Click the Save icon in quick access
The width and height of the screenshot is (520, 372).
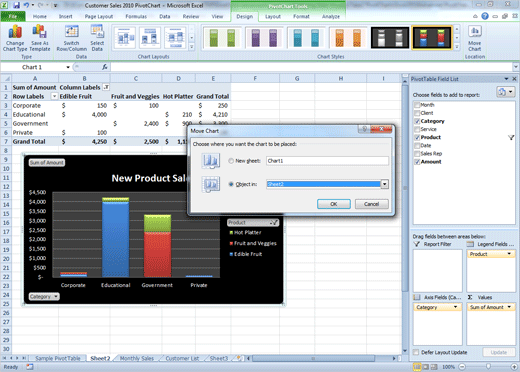click(x=17, y=5)
